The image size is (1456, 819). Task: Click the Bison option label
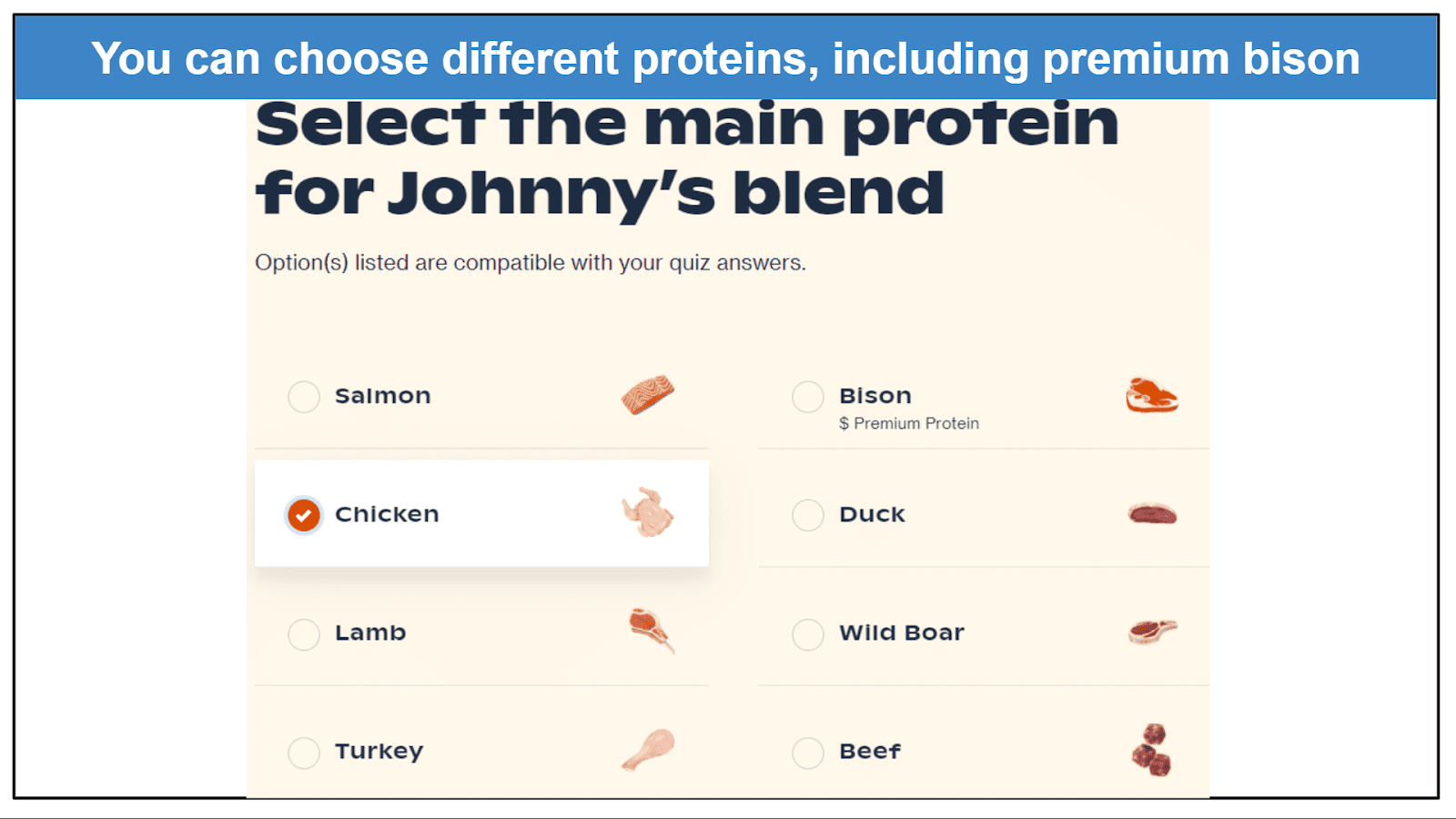[875, 396]
